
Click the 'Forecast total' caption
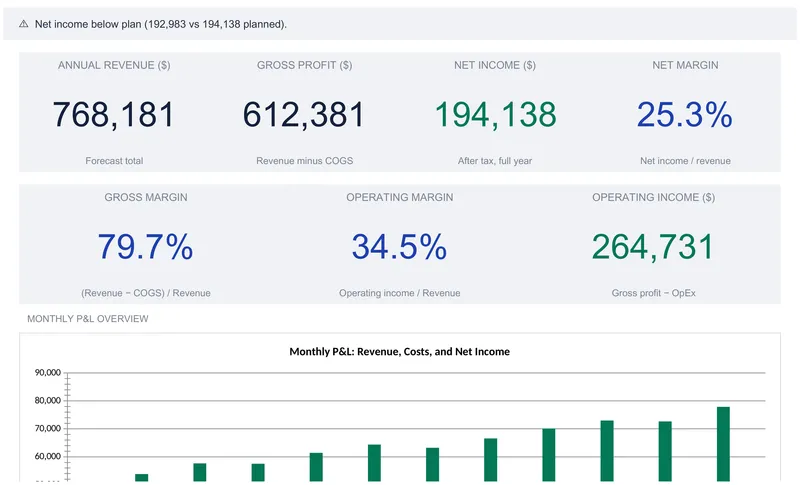[114, 161]
